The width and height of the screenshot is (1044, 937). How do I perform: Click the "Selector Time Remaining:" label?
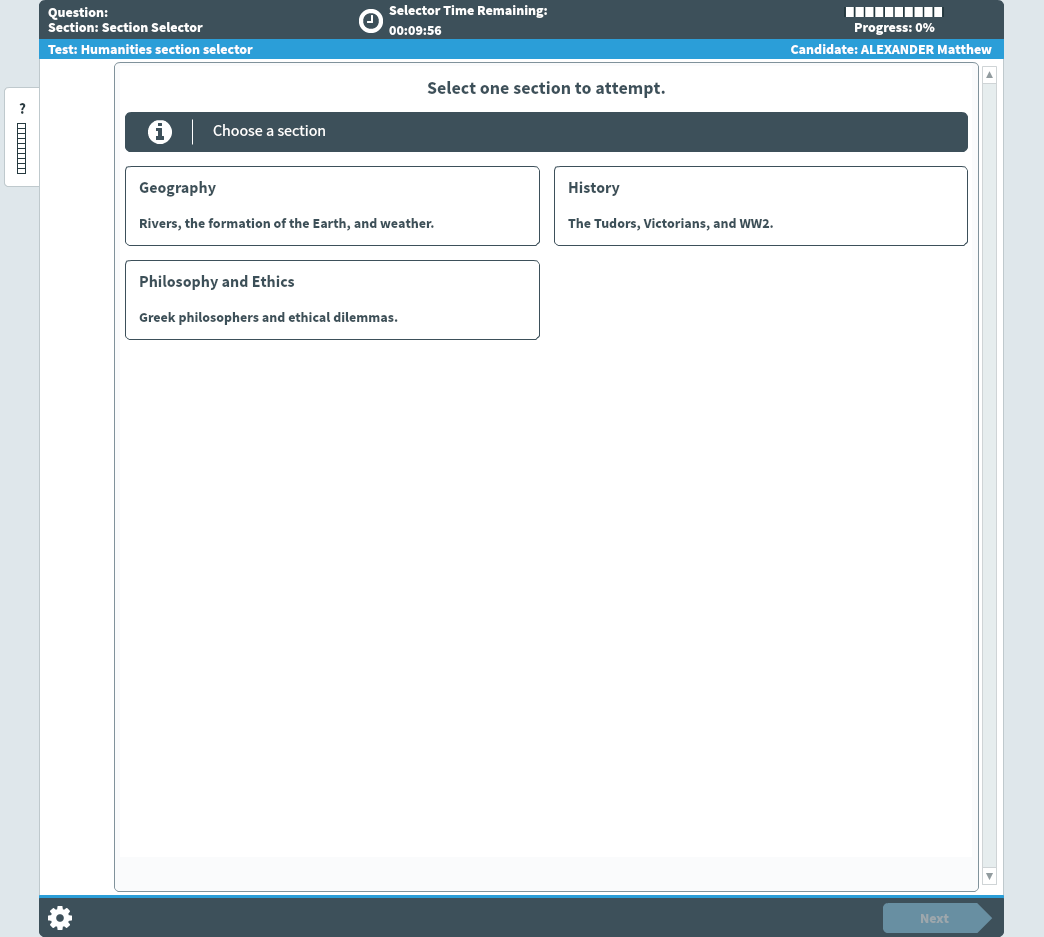tap(468, 11)
